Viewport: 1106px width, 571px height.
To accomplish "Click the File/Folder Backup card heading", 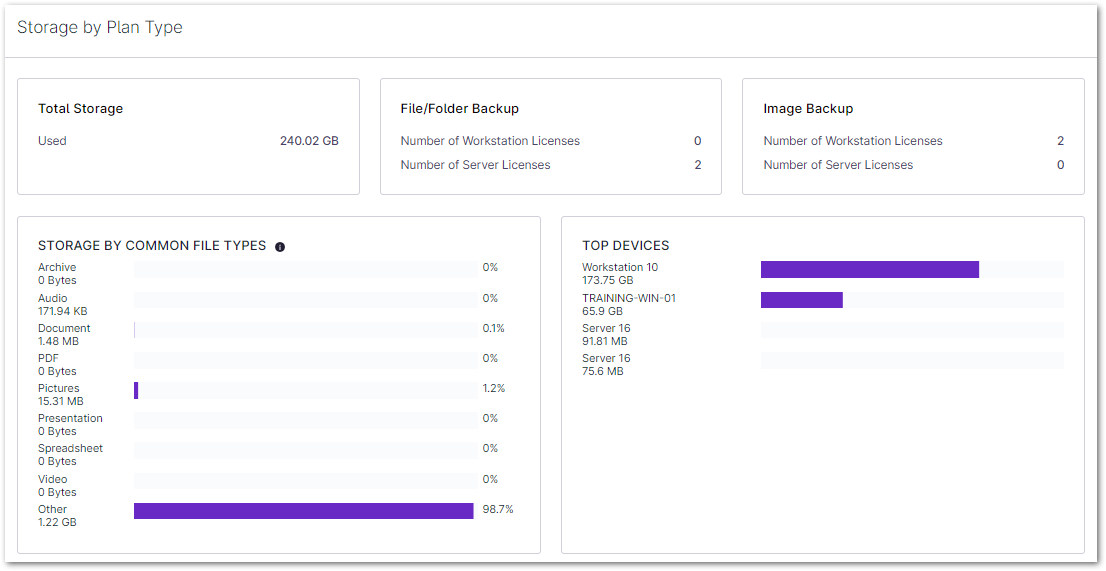I will [x=459, y=108].
